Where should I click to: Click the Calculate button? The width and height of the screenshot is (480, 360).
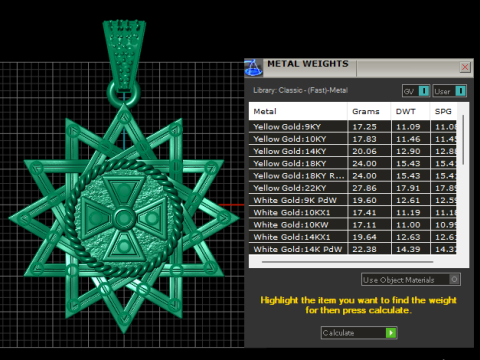click(359, 333)
